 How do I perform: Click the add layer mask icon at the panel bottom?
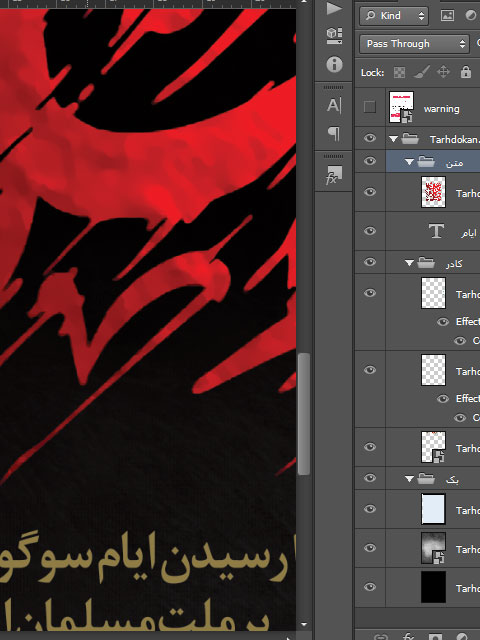[x=435, y=636]
